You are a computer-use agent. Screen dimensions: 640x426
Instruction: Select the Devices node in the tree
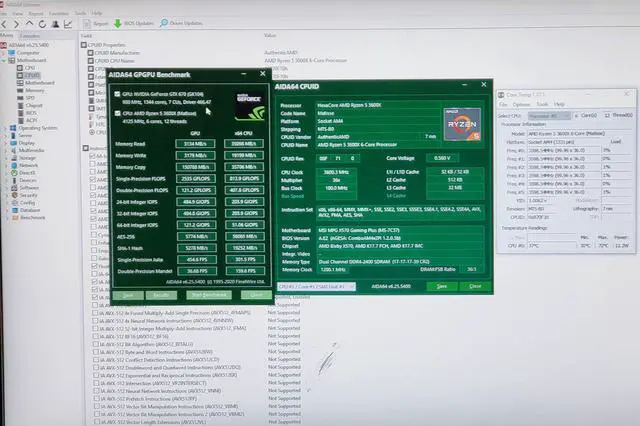point(28,180)
